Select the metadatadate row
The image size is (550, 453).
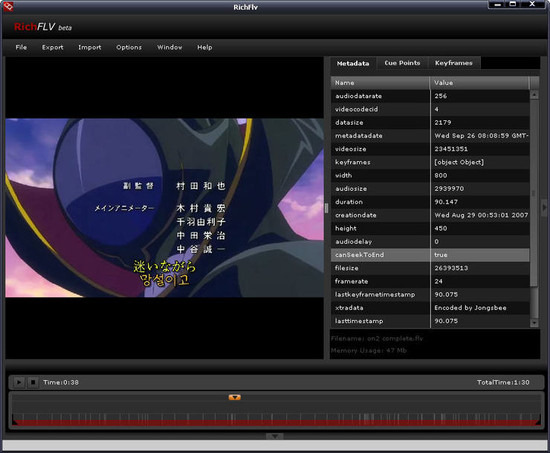click(x=430, y=136)
